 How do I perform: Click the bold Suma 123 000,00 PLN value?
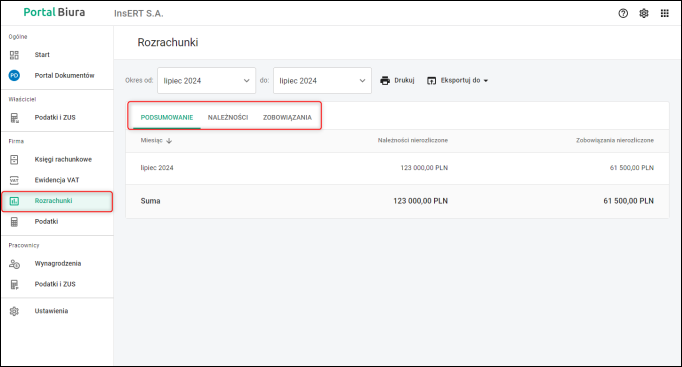pos(421,201)
